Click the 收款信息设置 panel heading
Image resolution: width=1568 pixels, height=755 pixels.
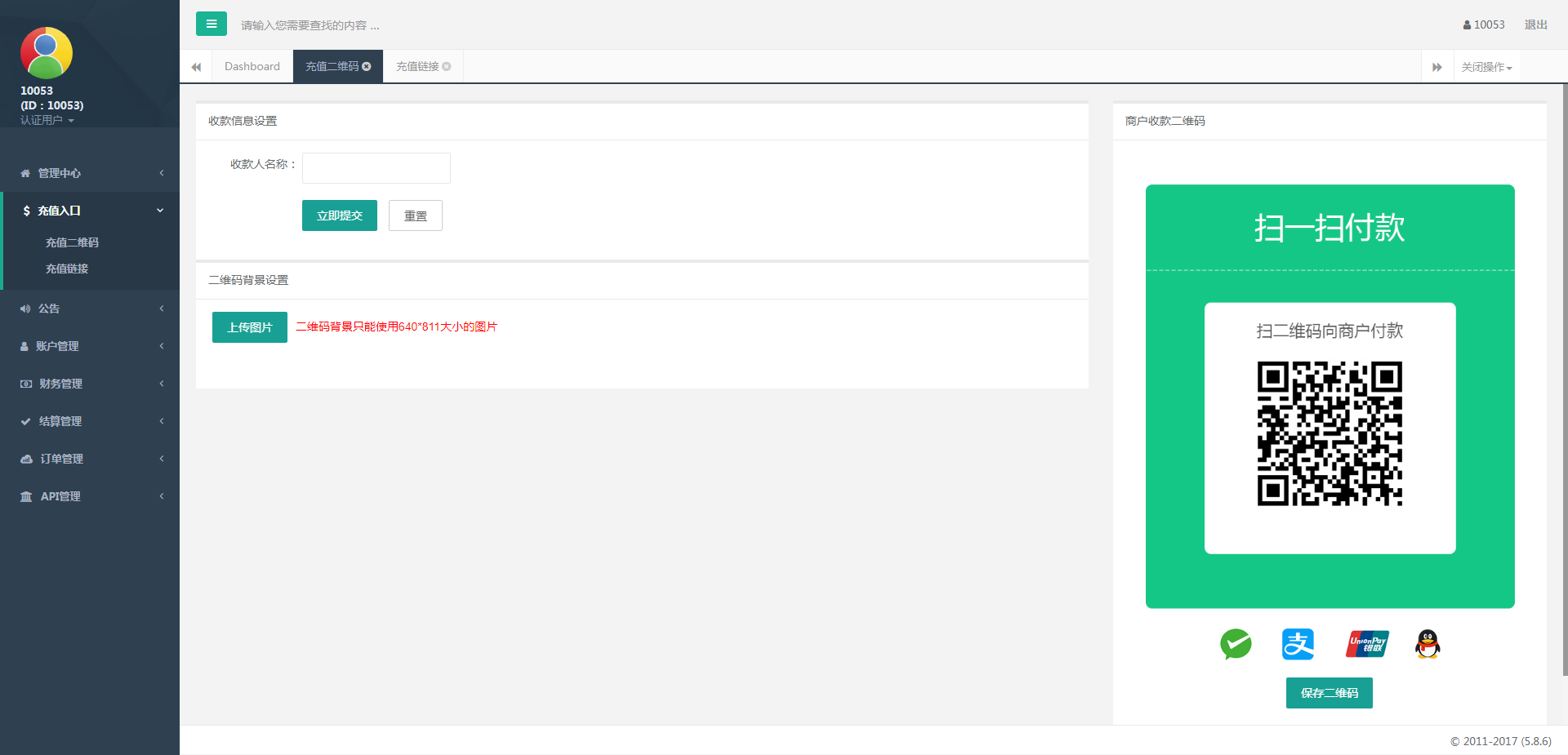coord(243,121)
